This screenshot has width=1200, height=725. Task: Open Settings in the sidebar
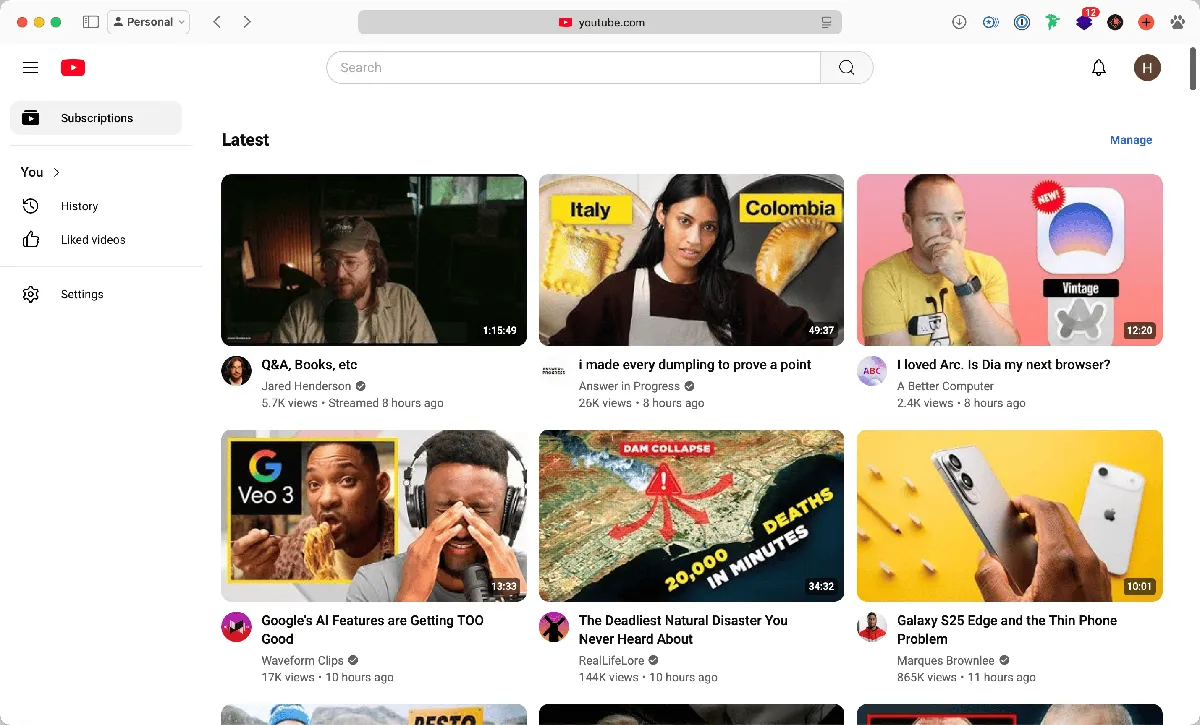click(96, 294)
